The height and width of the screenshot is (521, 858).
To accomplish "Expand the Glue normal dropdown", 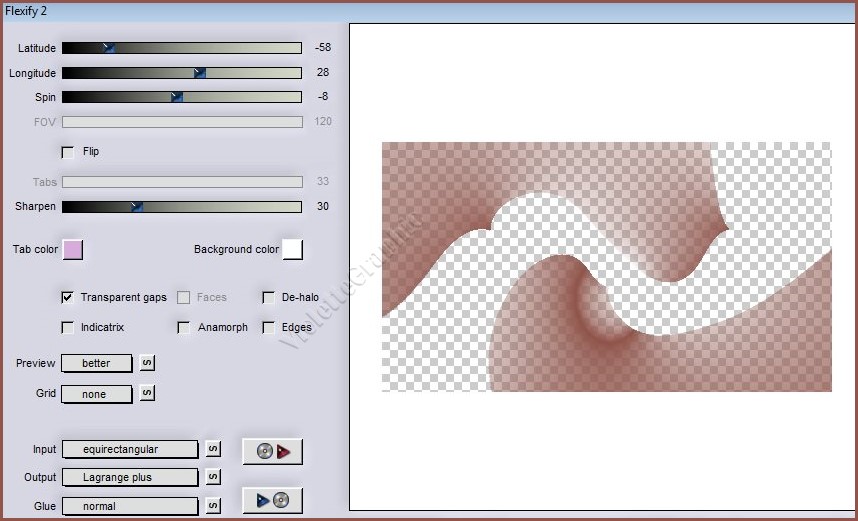I will 130,506.
